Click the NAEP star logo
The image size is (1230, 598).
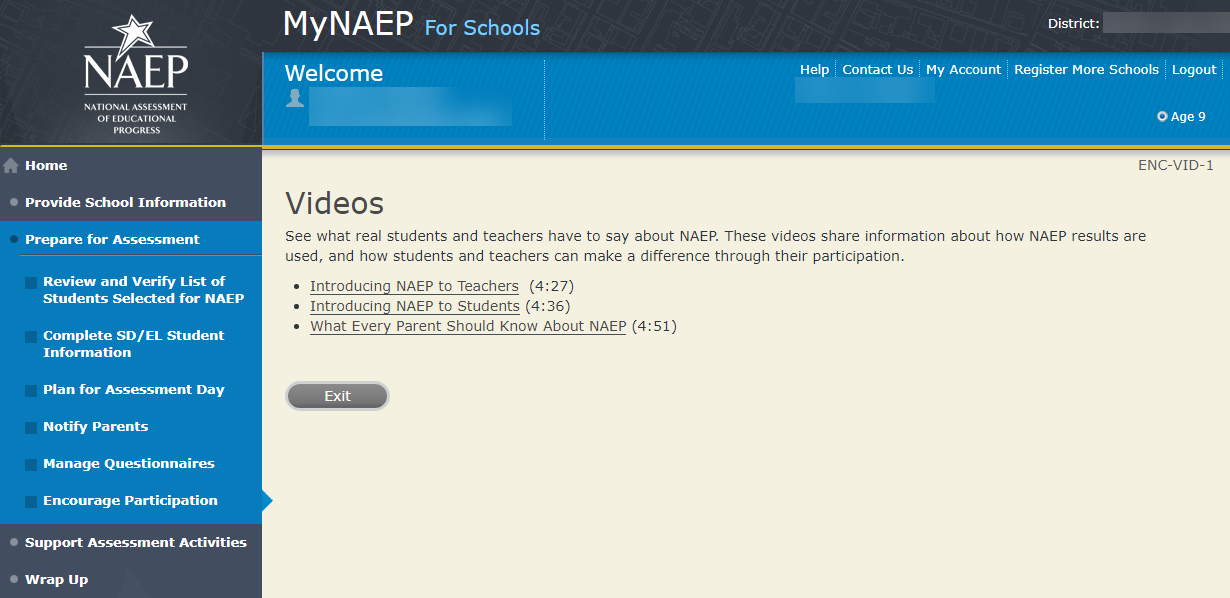click(136, 75)
